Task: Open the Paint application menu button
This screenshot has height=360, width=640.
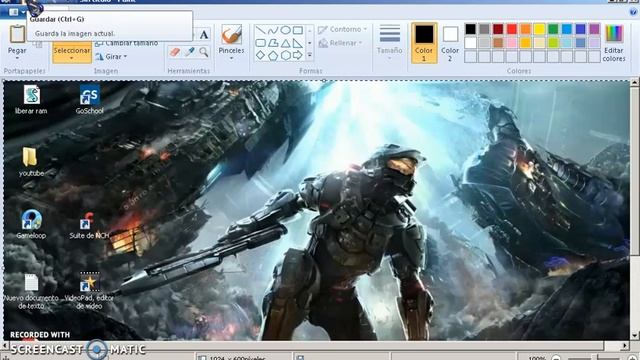Action: coord(16,12)
